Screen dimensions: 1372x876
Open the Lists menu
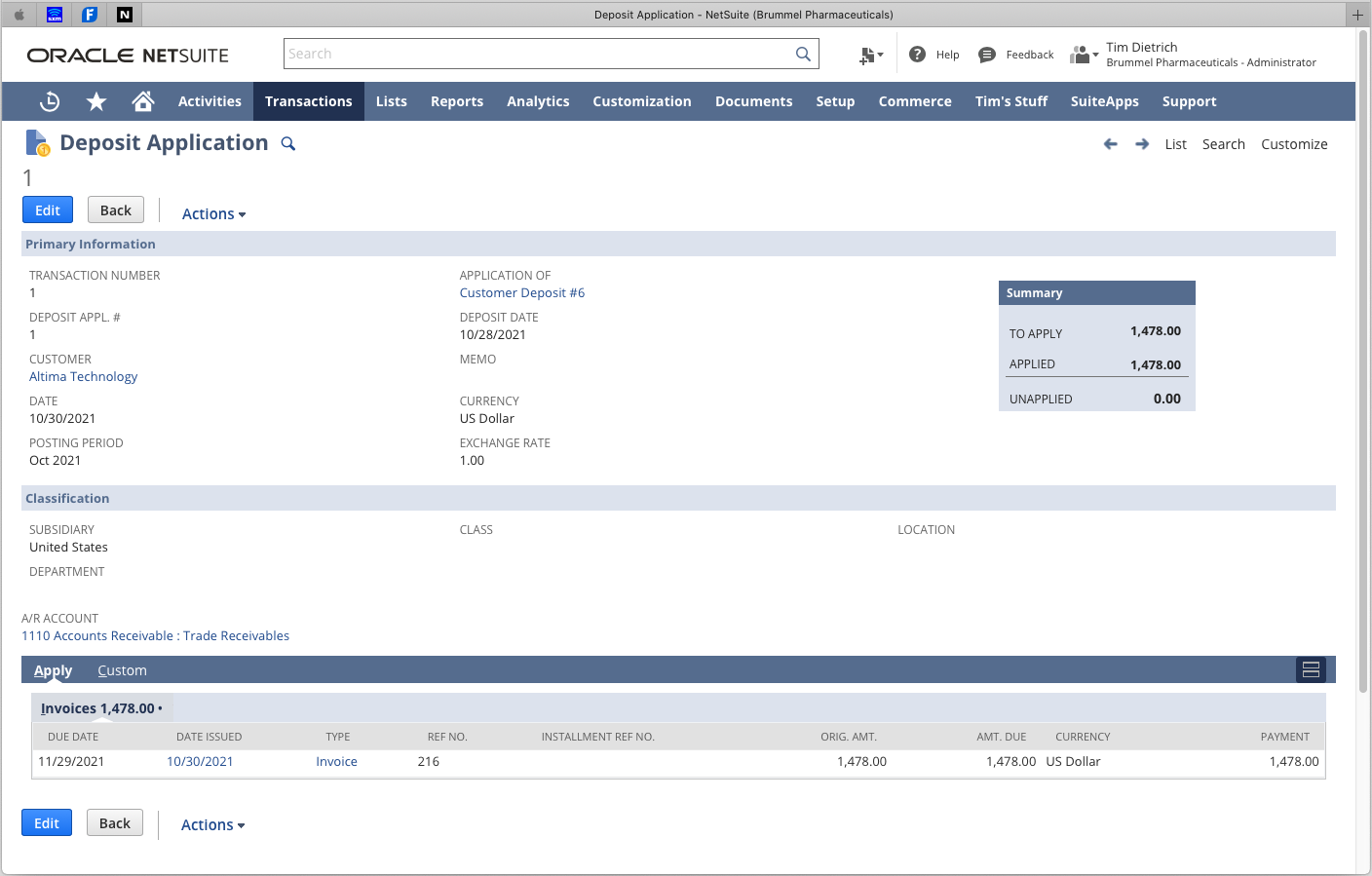tap(392, 101)
